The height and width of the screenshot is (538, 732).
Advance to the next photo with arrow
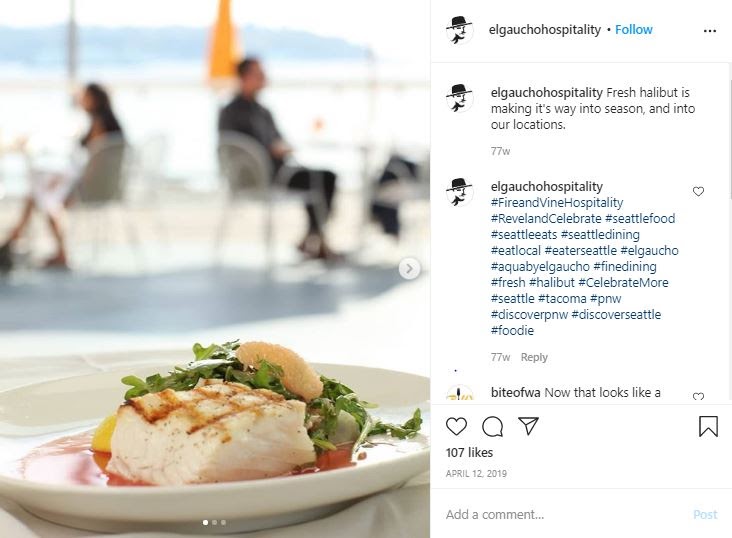coord(409,269)
